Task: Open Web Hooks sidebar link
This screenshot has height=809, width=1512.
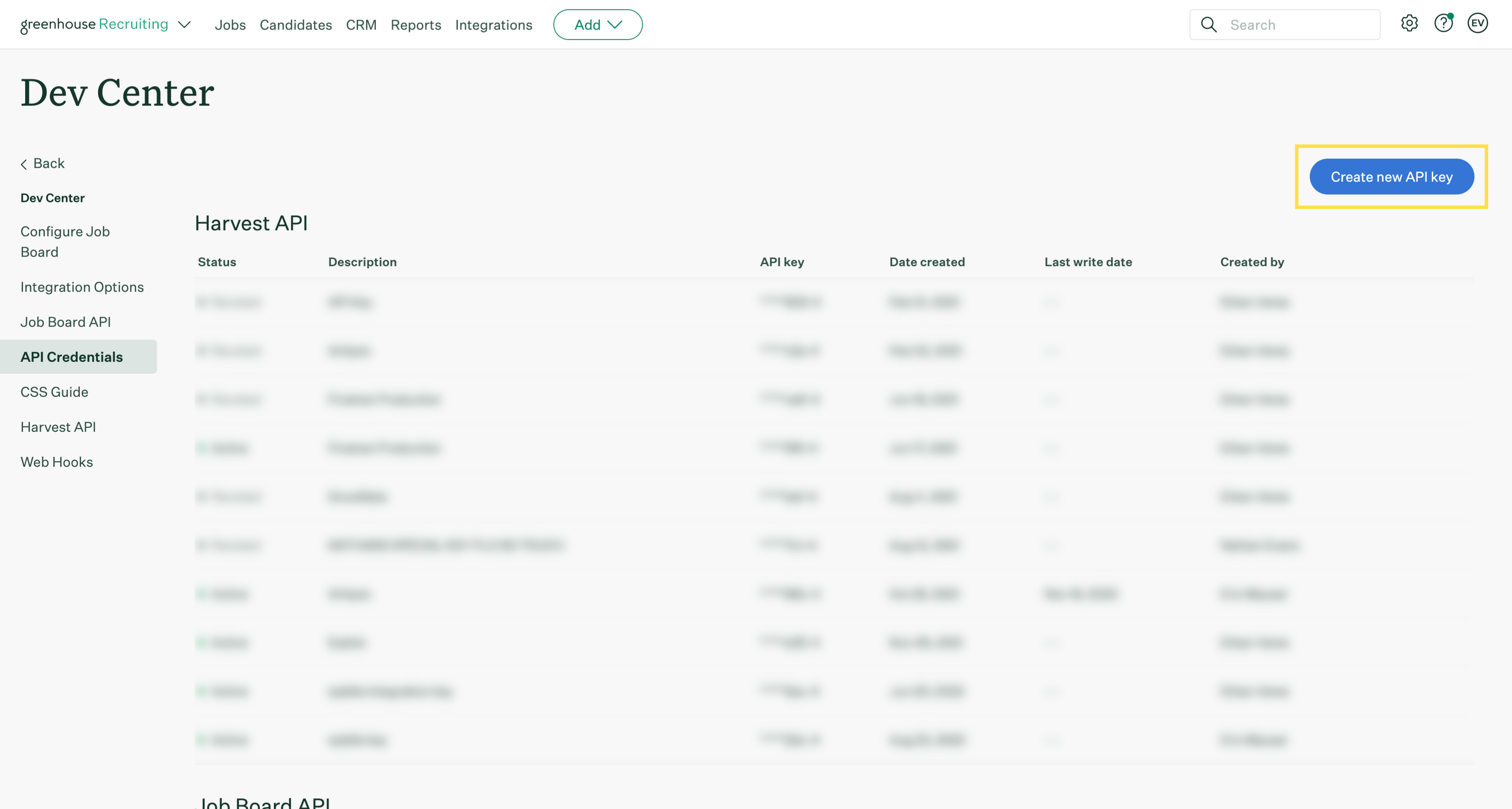Action: (57, 462)
